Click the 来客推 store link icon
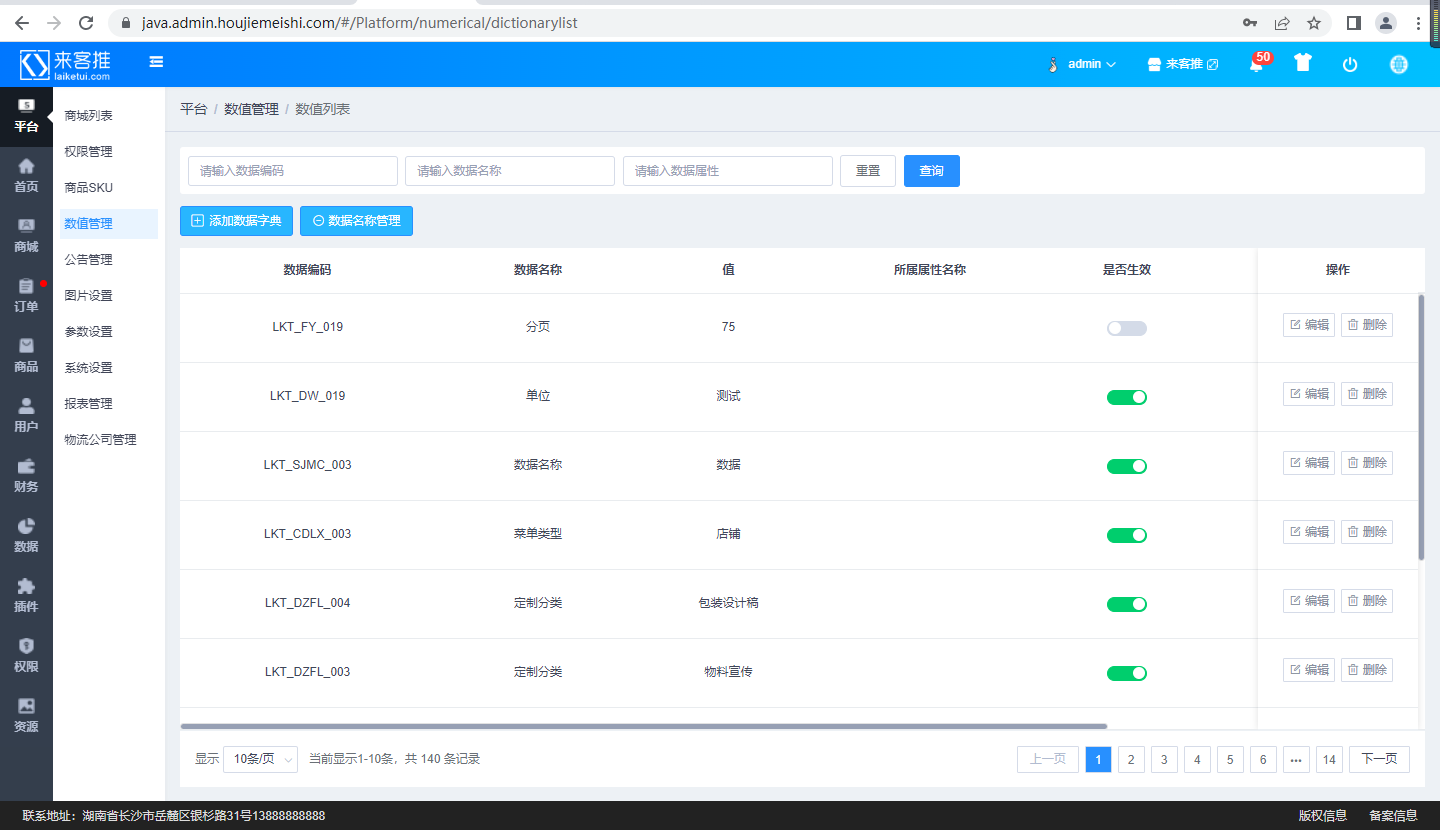 point(1183,64)
